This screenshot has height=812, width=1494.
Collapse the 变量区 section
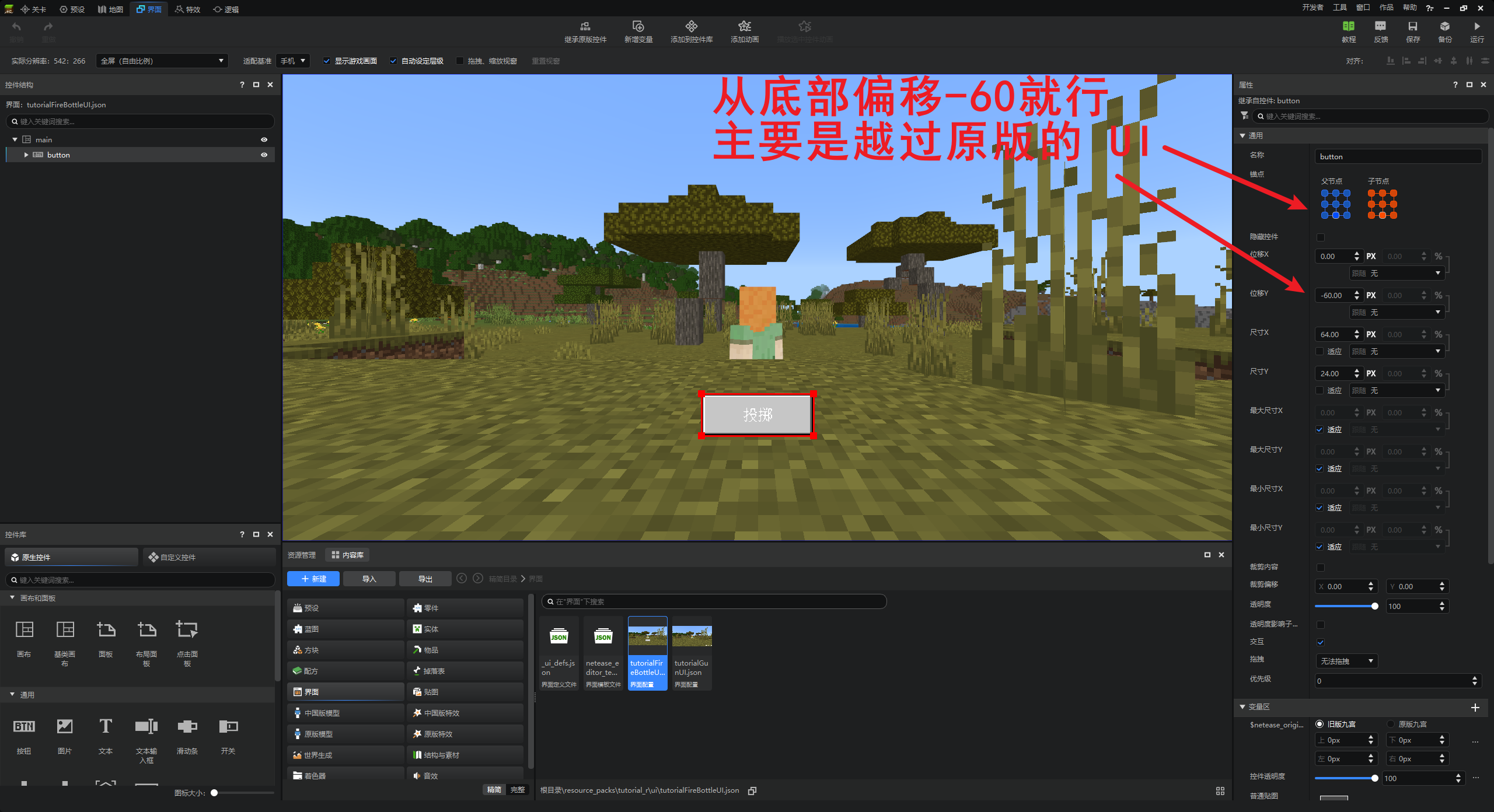1242,706
